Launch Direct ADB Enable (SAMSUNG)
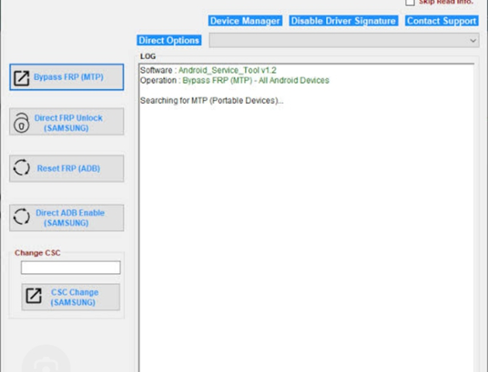Viewport: 488px width, 372px height. coord(67,218)
